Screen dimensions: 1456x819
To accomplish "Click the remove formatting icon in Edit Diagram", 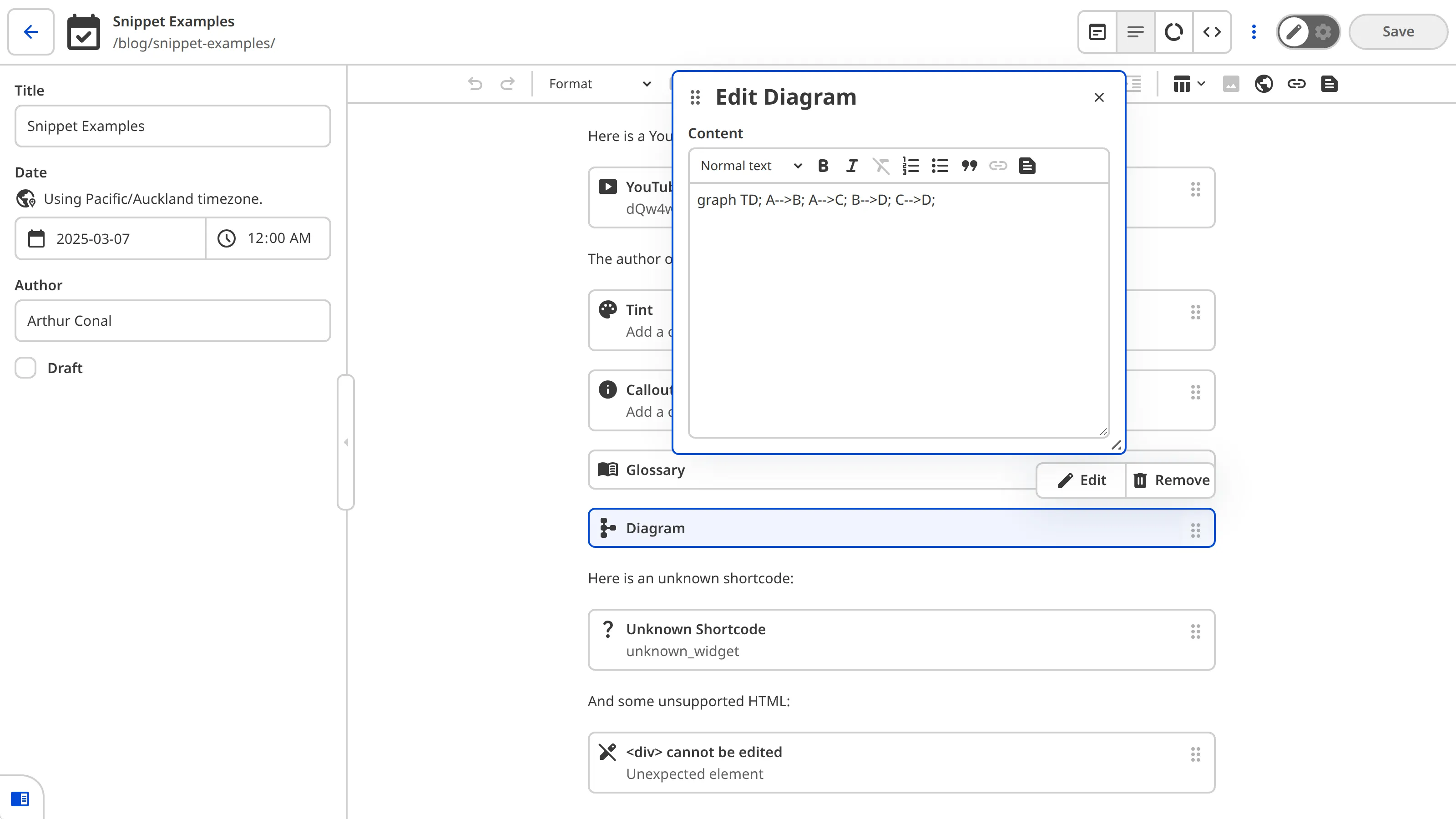I will [880, 166].
